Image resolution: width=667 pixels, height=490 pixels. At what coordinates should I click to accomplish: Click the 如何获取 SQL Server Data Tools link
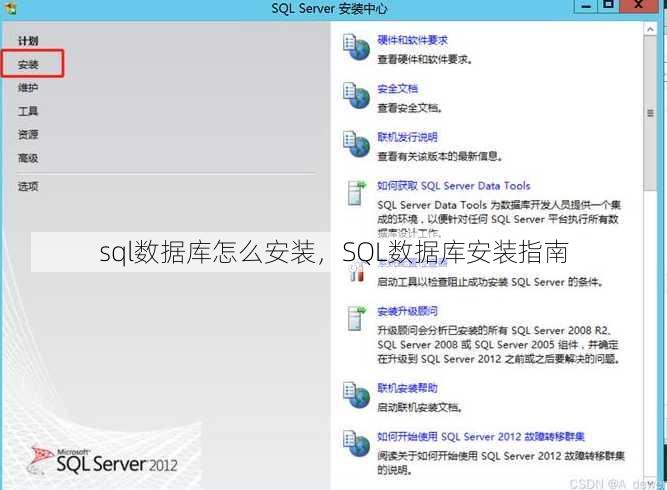[453, 186]
